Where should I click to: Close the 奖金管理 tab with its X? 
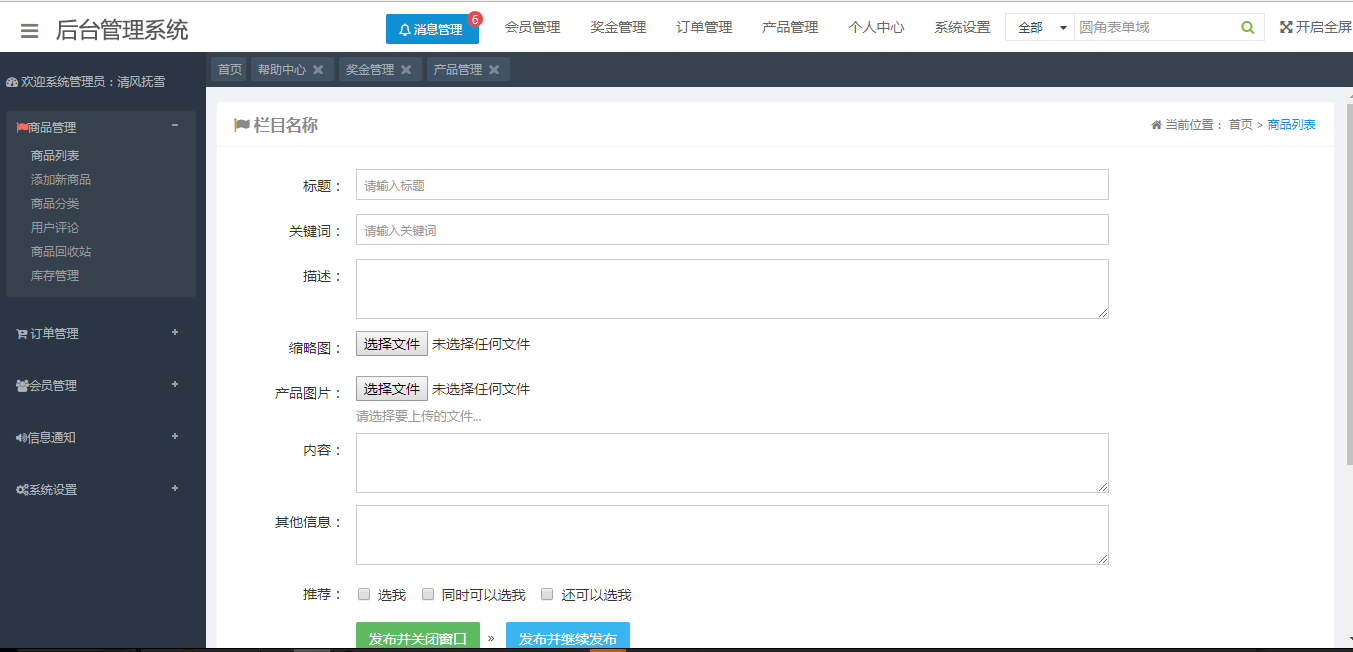[x=406, y=70]
